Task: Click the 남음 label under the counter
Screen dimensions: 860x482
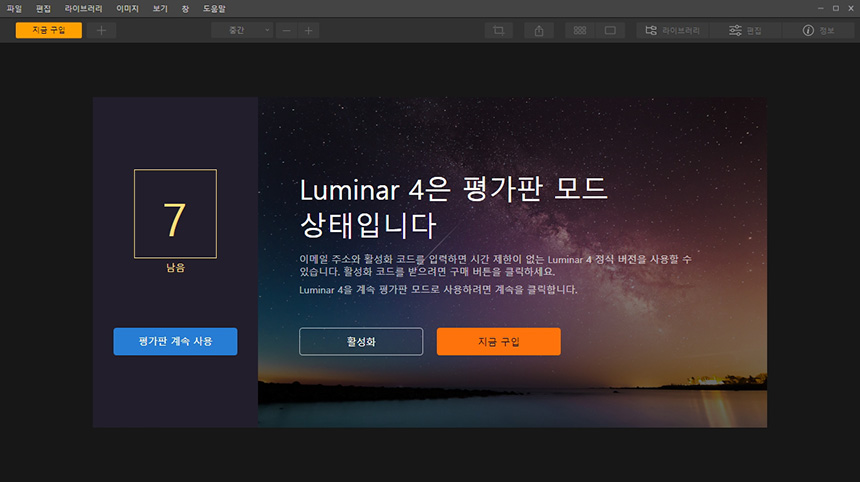Action: [x=176, y=268]
